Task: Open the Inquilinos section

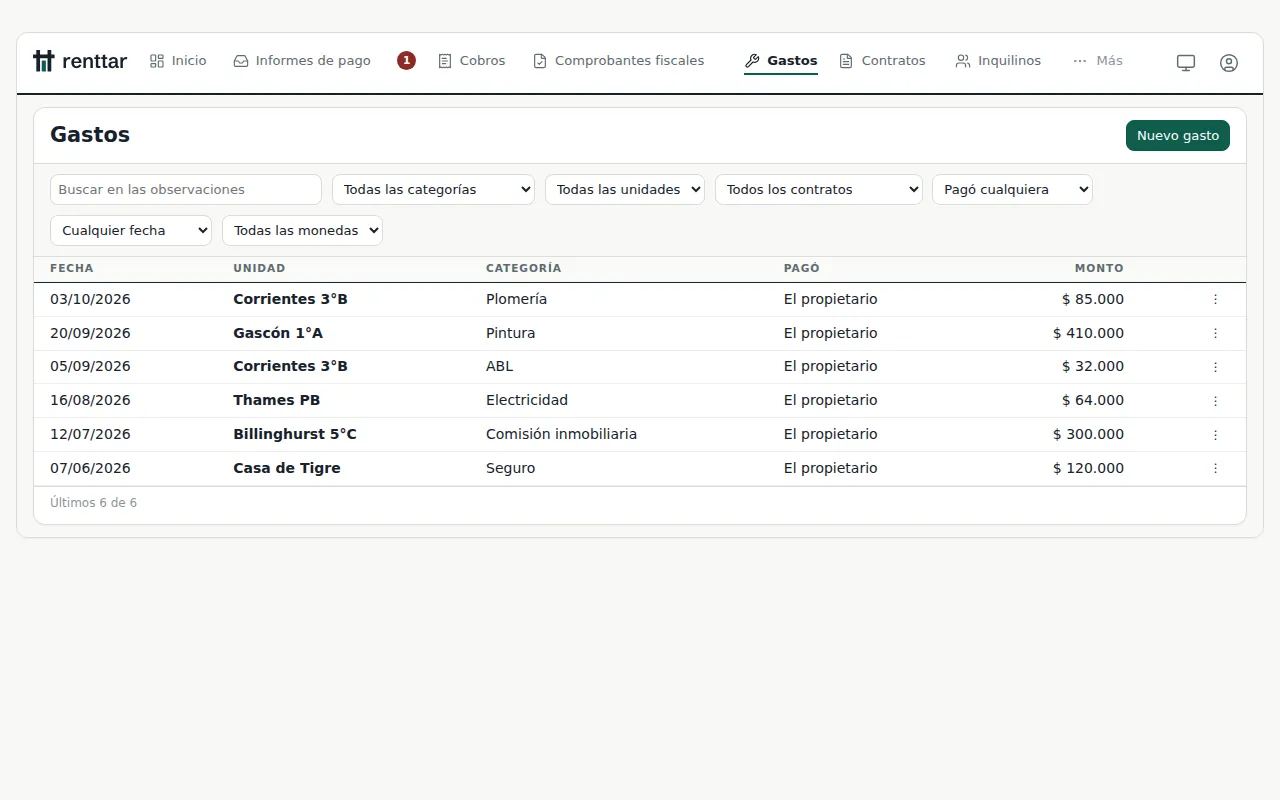Action: click(x=998, y=61)
